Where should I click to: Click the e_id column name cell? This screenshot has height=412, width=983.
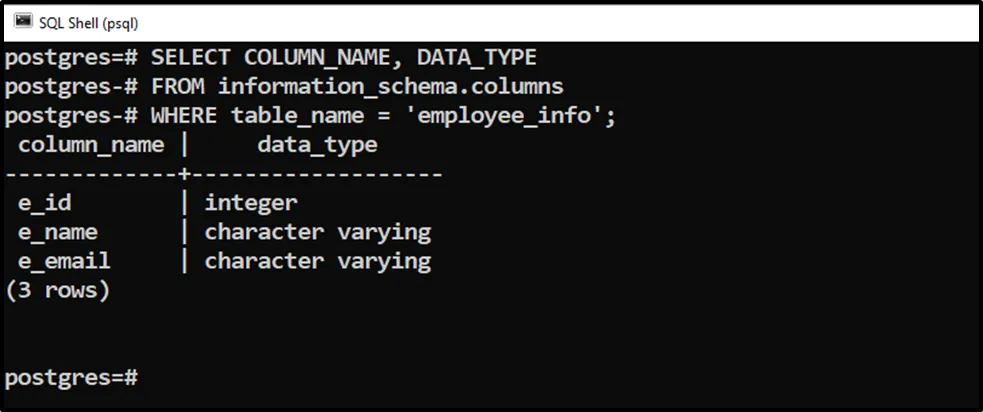pyautogui.click(x=45, y=203)
